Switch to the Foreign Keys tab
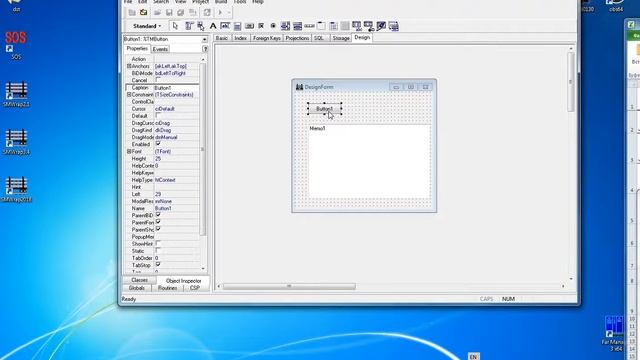Image resolution: width=640 pixels, height=360 pixels. [x=267, y=38]
